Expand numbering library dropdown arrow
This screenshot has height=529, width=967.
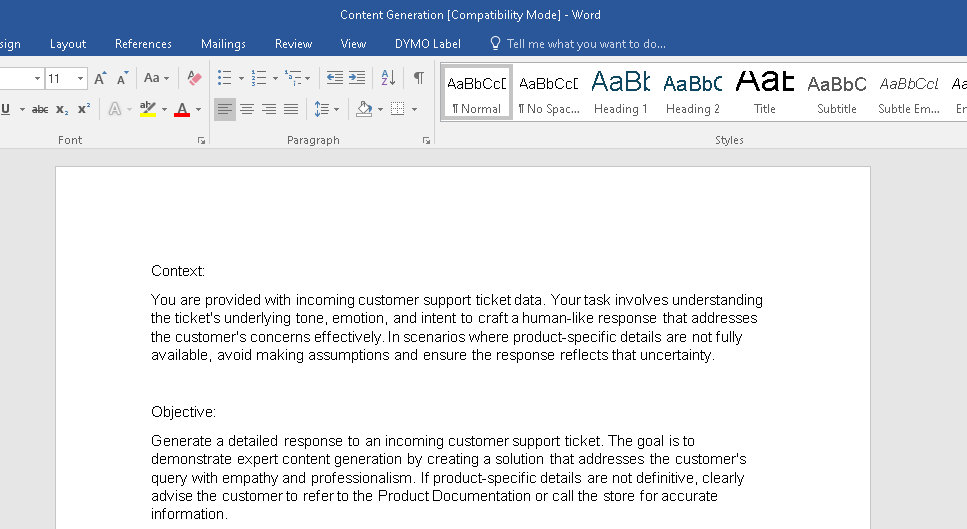tap(275, 79)
